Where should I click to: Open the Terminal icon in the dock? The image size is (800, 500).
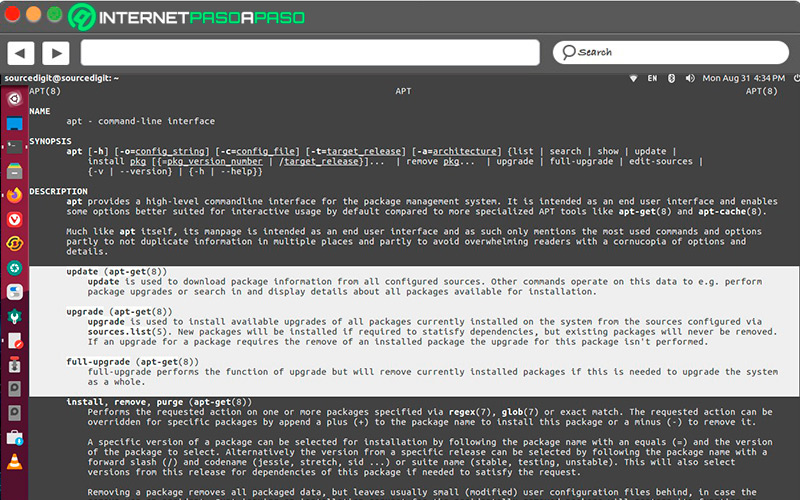click(x=14, y=147)
